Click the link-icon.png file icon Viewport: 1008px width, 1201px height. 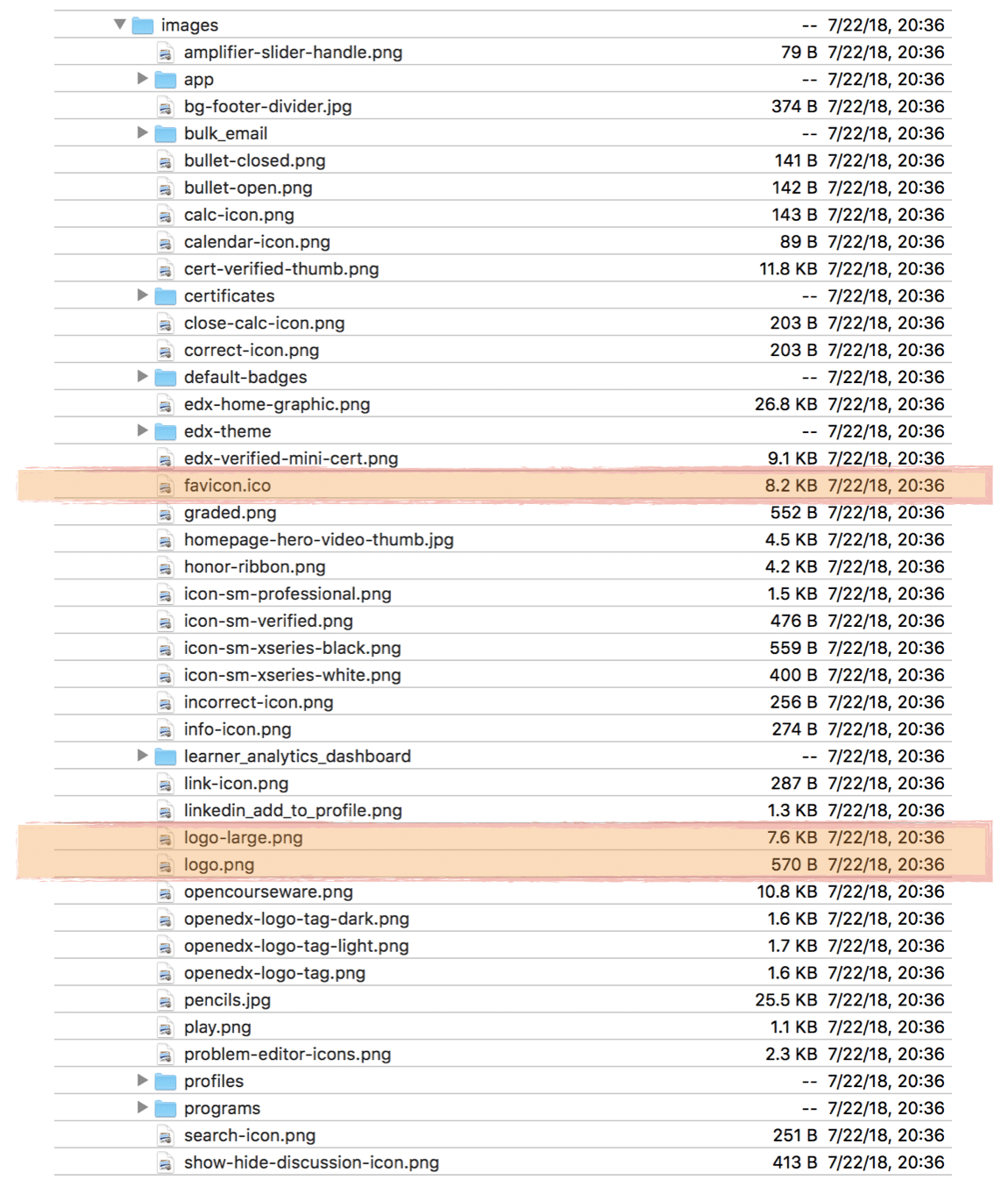(166, 784)
